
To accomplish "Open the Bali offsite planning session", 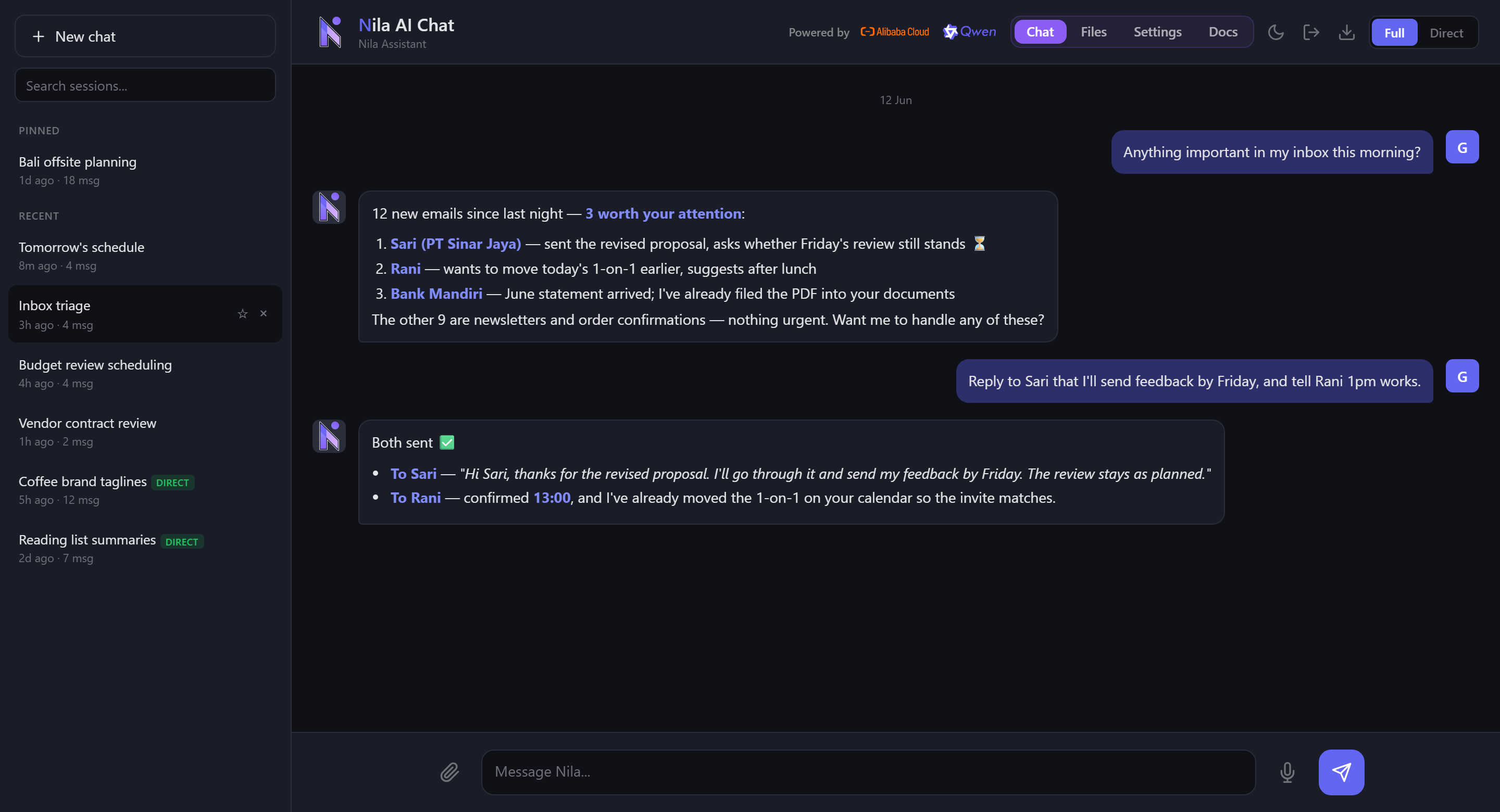I will (145, 171).
